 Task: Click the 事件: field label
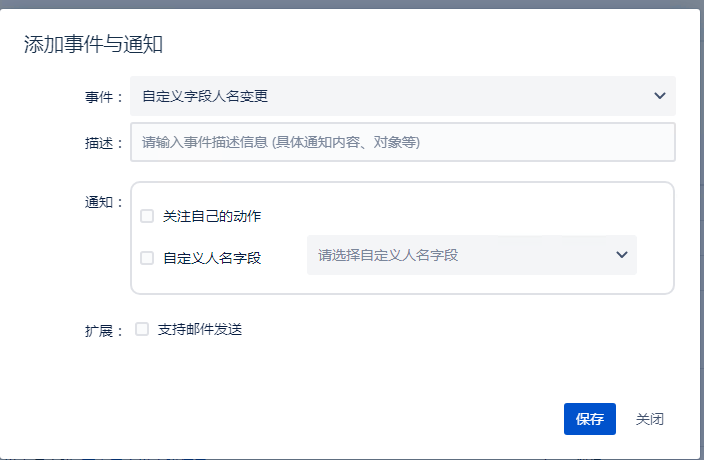(x=104, y=97)
